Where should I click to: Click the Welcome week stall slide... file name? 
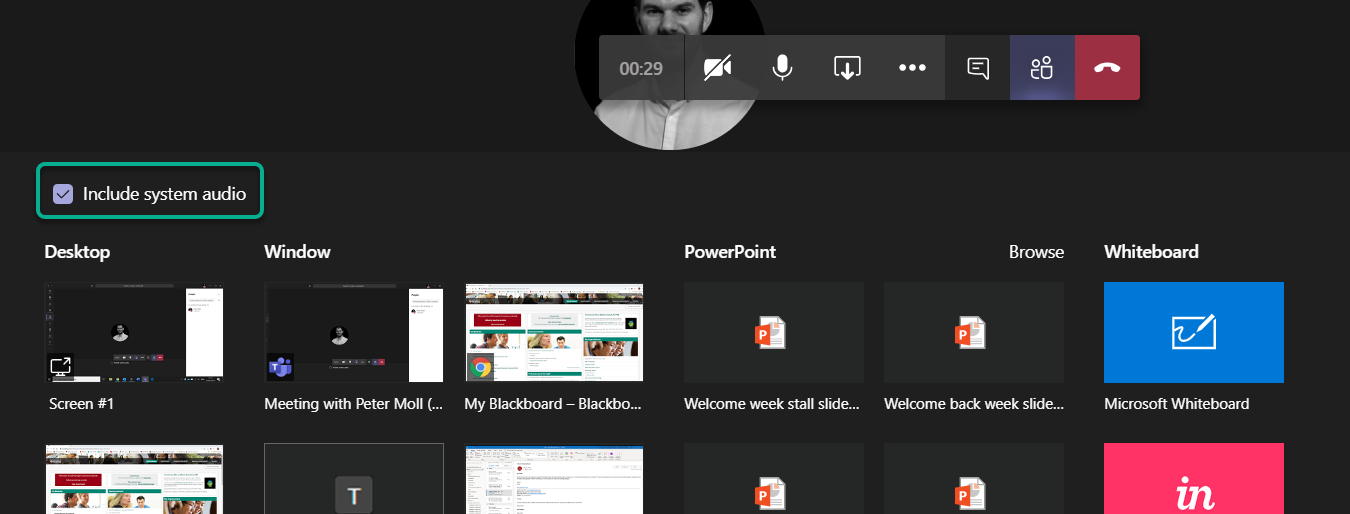point(772,404)
